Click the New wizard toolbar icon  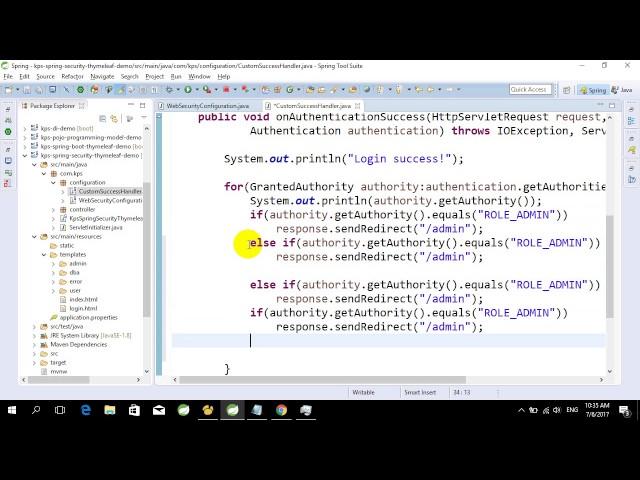pyautogui.click(x=9, y=89)
